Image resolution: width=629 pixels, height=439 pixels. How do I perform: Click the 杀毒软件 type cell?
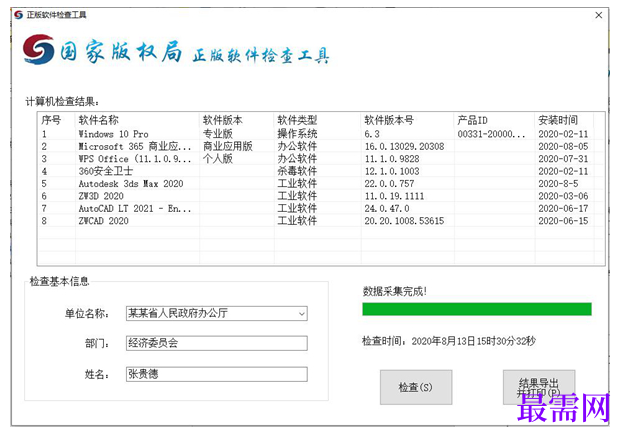click(x=297, y=171)
